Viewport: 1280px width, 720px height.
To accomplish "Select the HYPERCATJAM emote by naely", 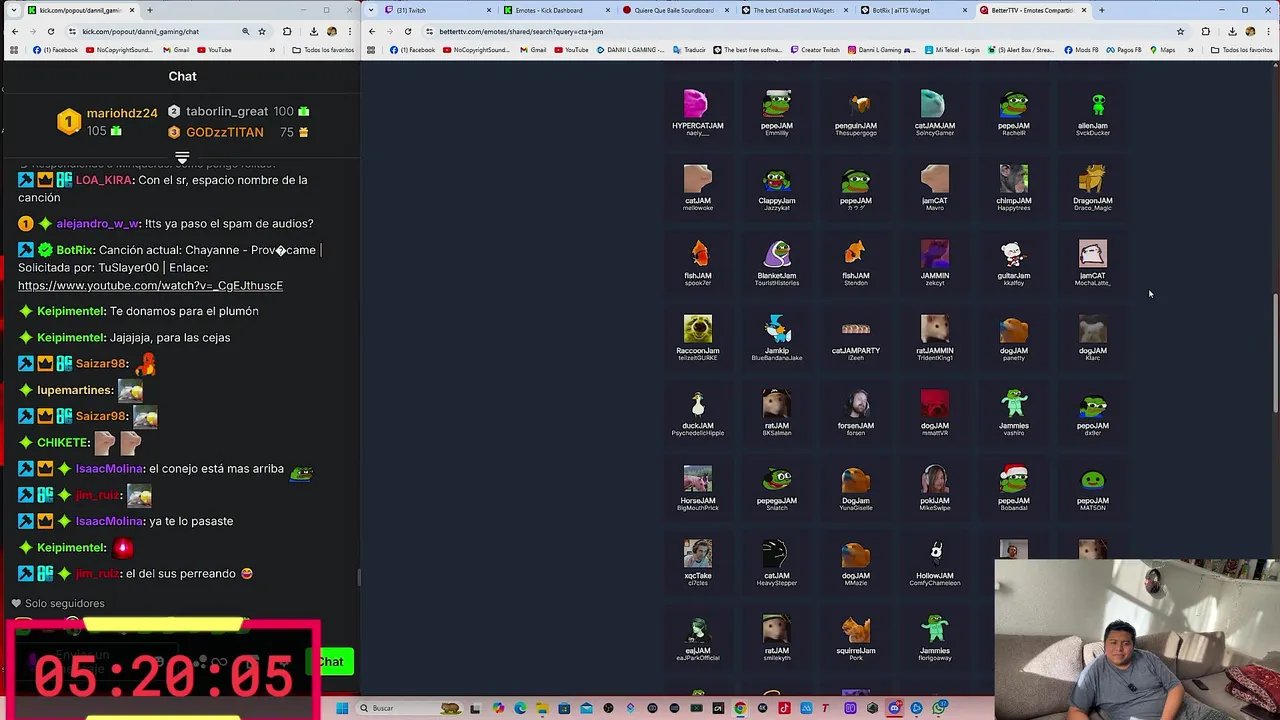I will pos(697,112).
